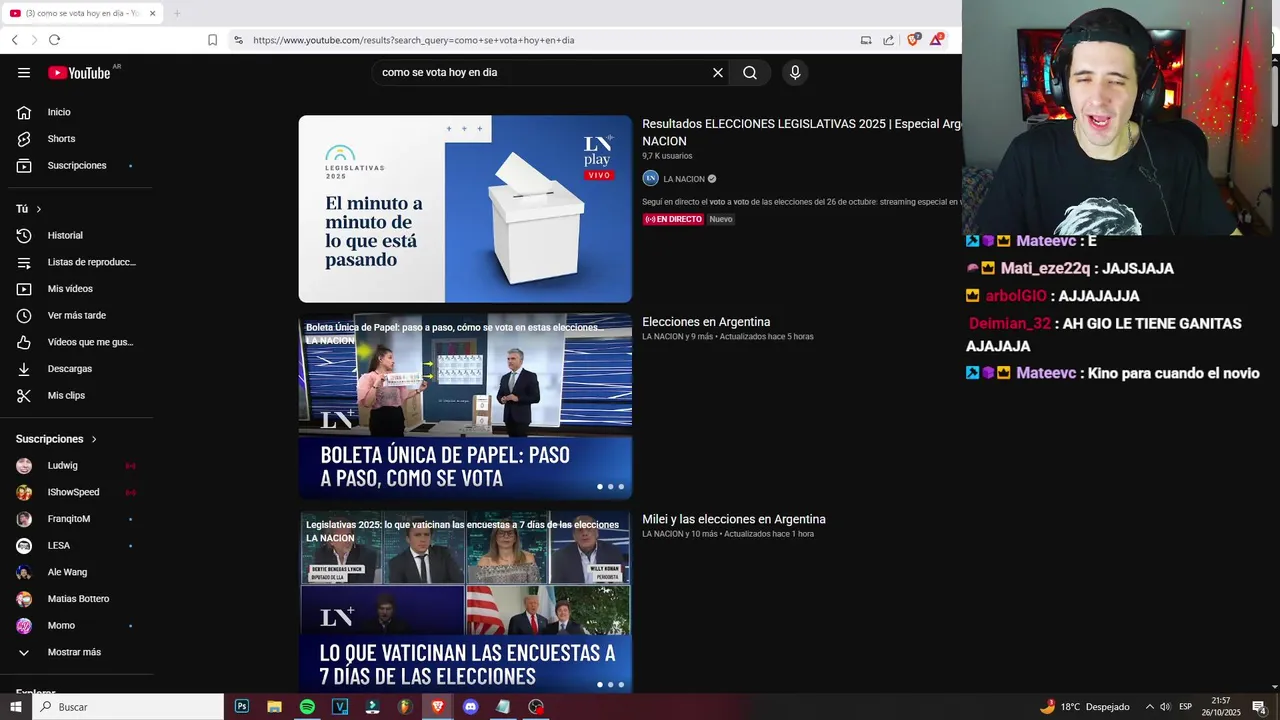Viewport: 1280px width, 720px height.
Task: Open Ver más tarde
Action: pyautogui.click(x=76, y=315)
